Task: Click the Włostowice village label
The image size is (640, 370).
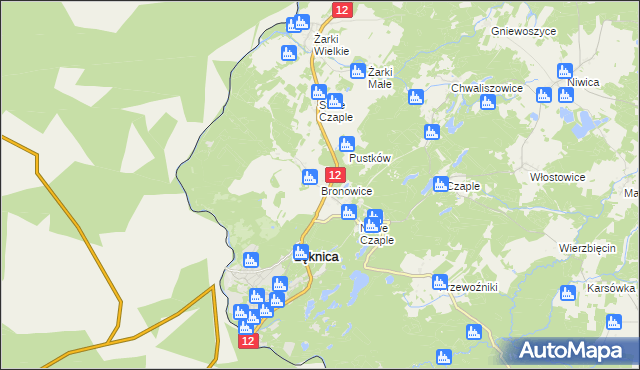Action: [x=558, y=177]
